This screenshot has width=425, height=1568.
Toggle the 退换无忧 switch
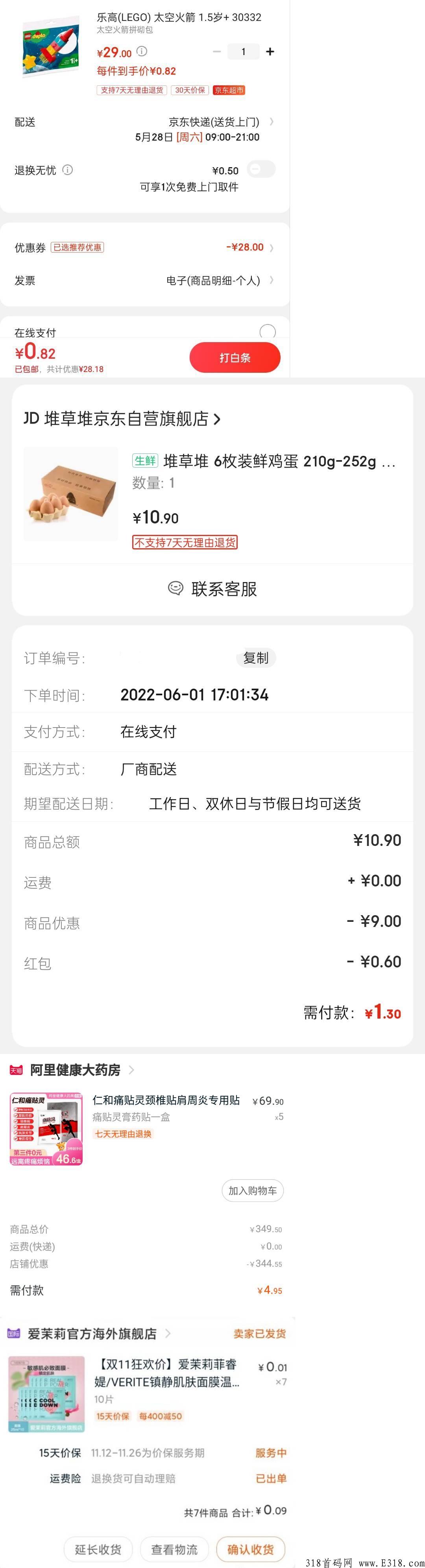pyautogui.click(x=262, y=169)
